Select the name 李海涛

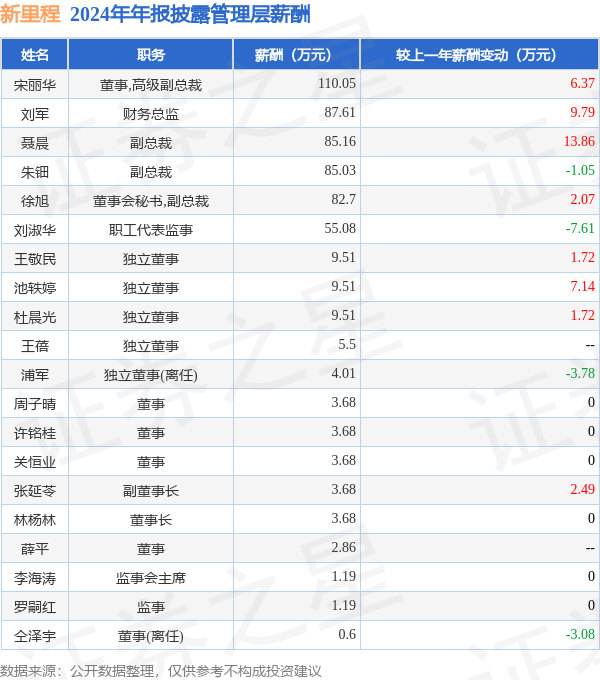[35, 579]
